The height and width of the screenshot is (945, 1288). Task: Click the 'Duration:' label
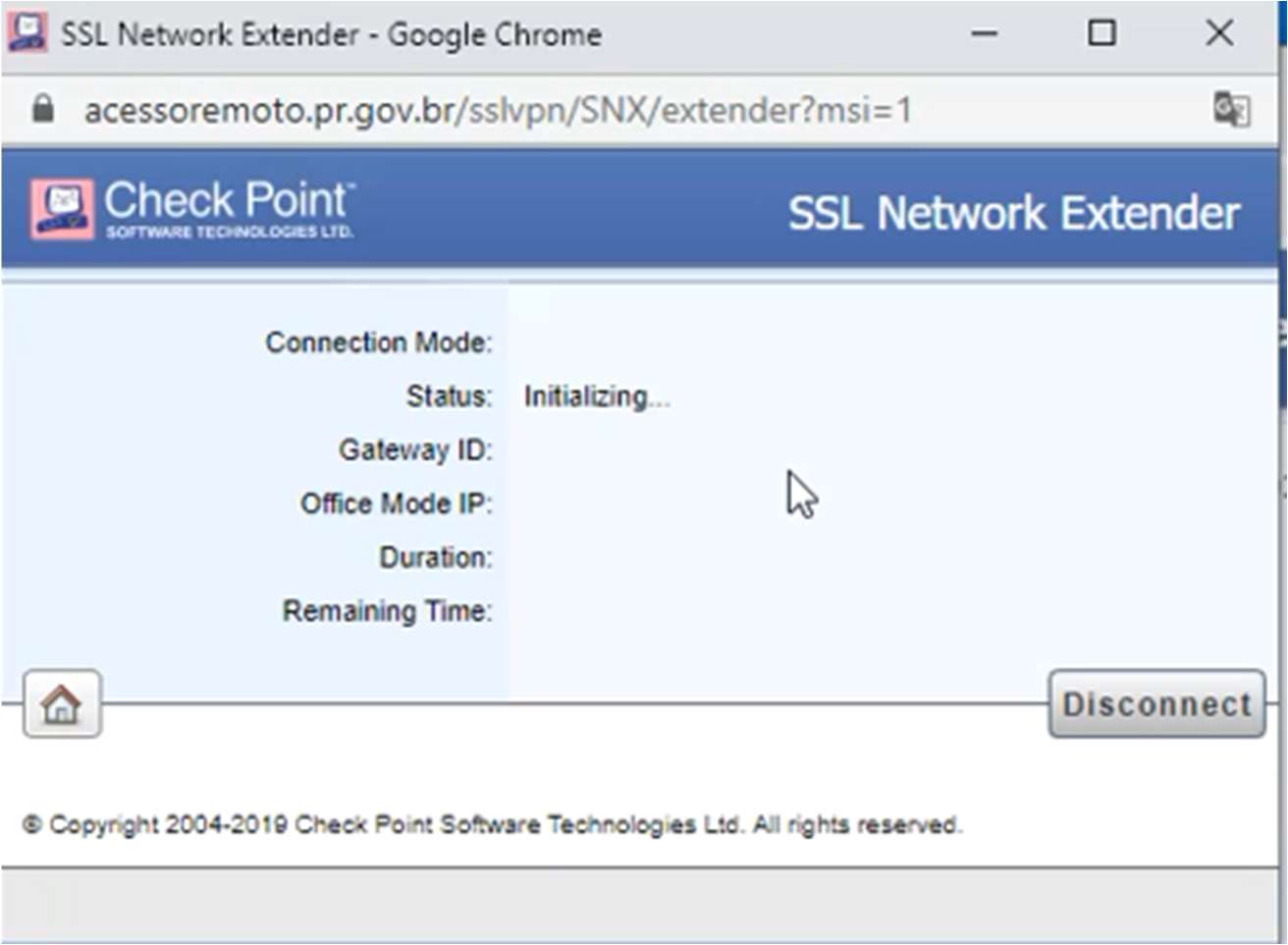point(436,557)
